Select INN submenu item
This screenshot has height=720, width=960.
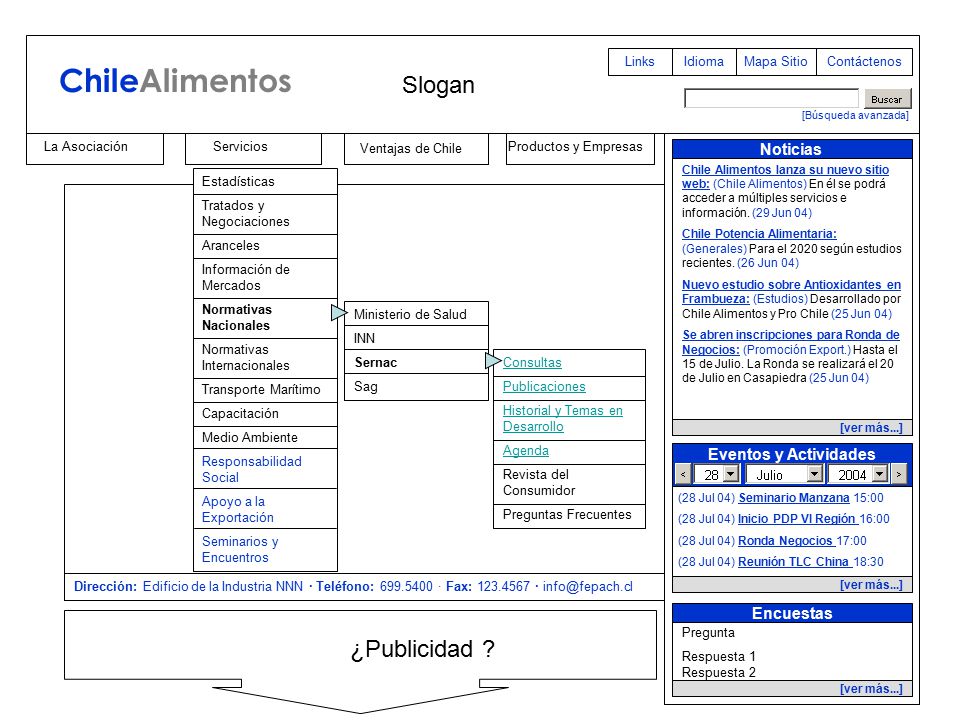pos(416,338)
